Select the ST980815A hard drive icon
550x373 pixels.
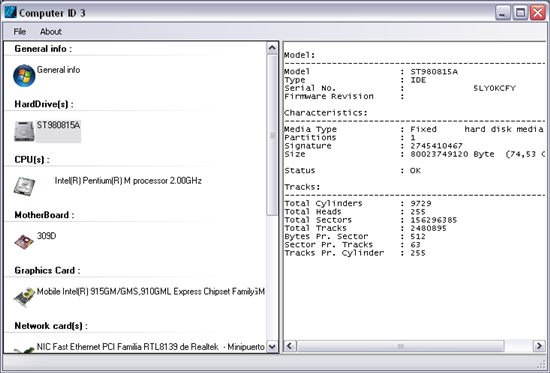(x=24, y=131)
